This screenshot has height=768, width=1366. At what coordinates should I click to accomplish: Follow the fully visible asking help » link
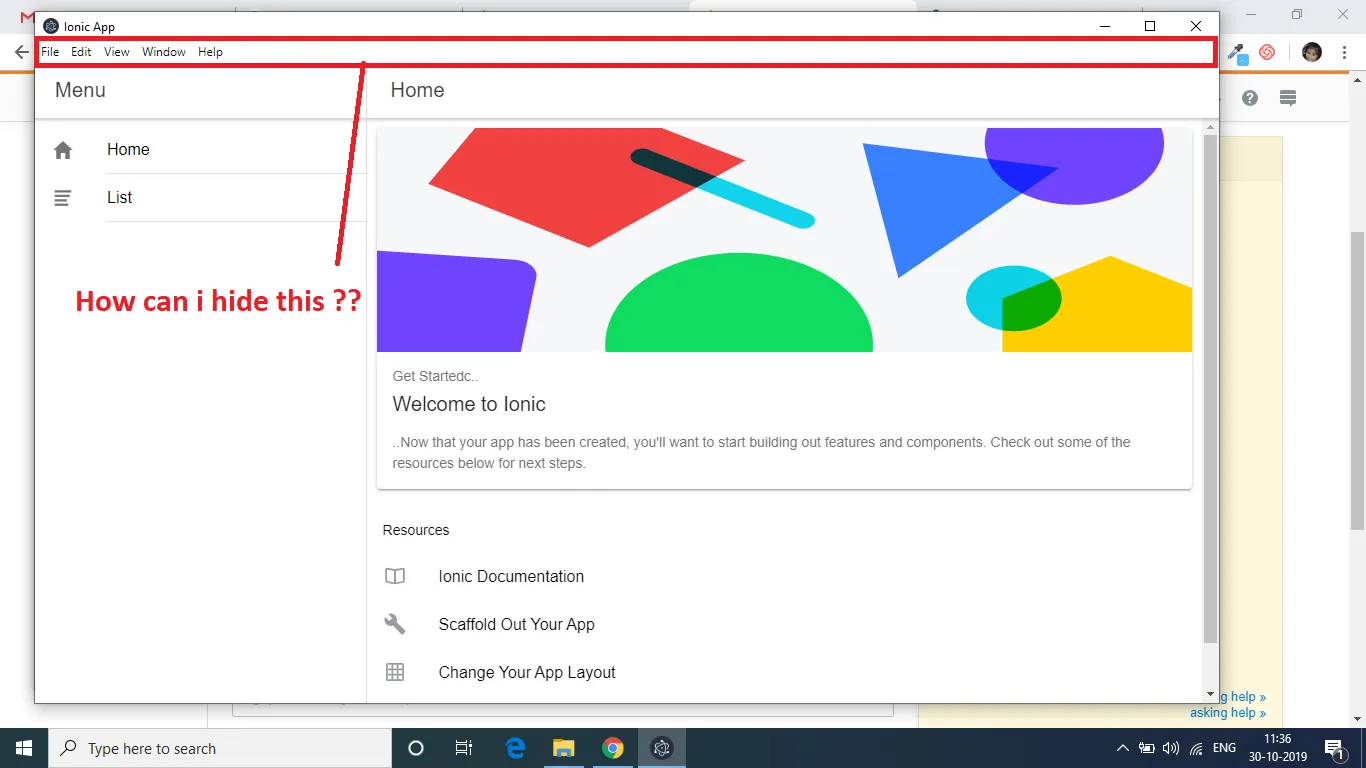point(1228,713)
